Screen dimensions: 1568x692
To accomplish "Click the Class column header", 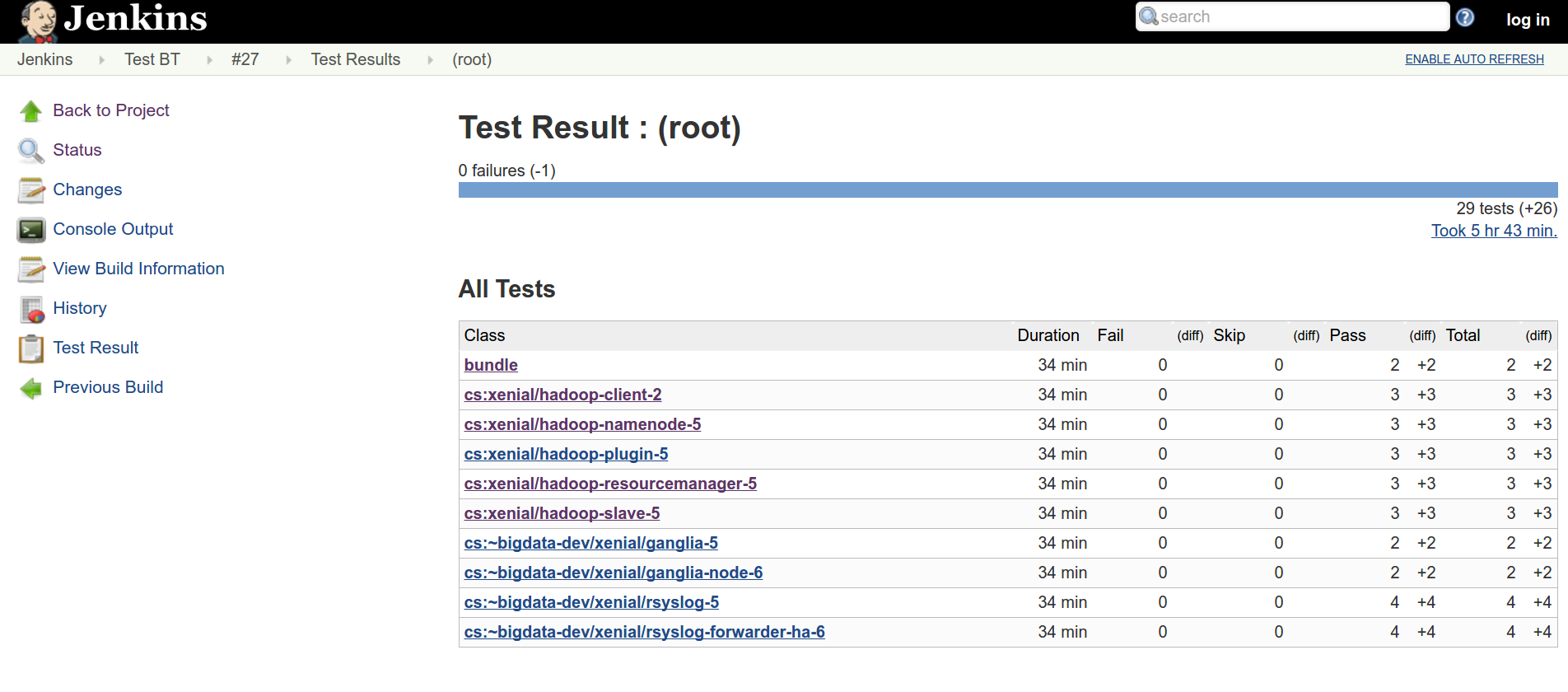I will (484, 335).
